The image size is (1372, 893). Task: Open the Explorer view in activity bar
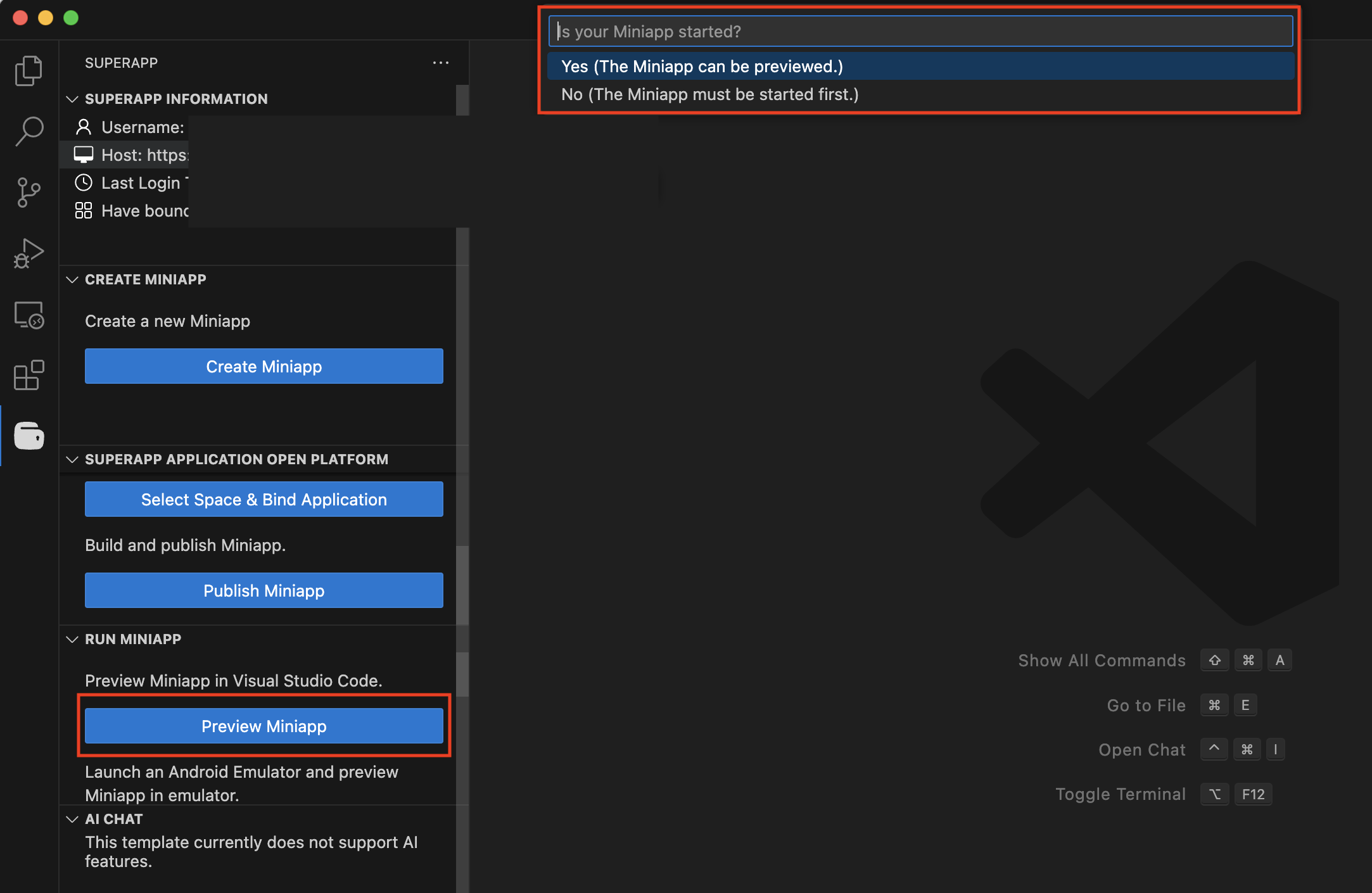(29, 70)
